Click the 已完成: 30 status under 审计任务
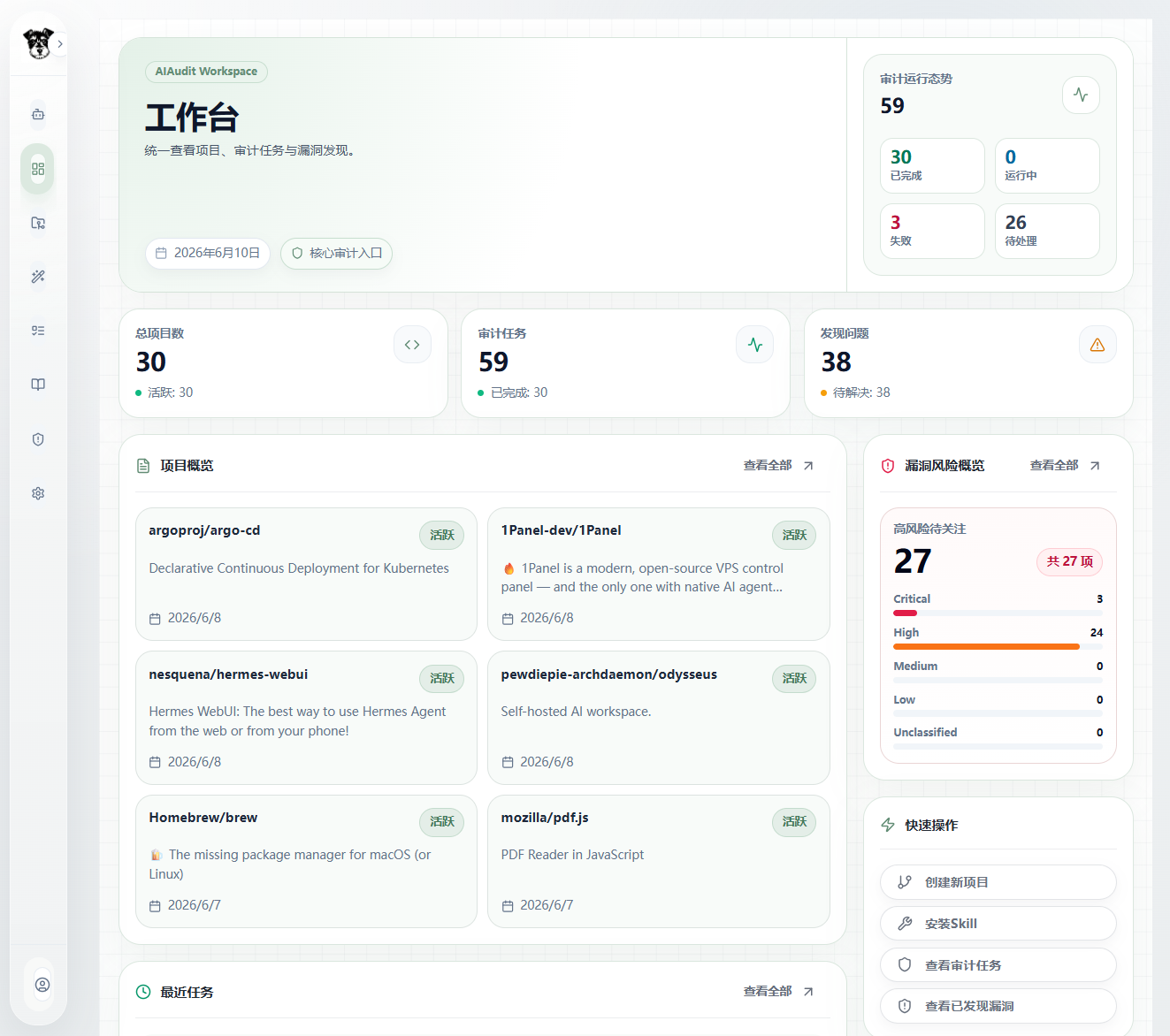This screenshot has width=1170, height=1036. point(519,392)
